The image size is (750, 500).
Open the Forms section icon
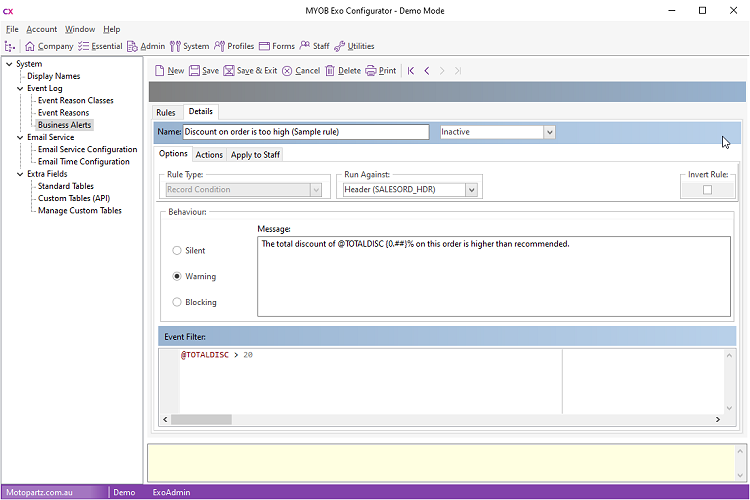264,46
